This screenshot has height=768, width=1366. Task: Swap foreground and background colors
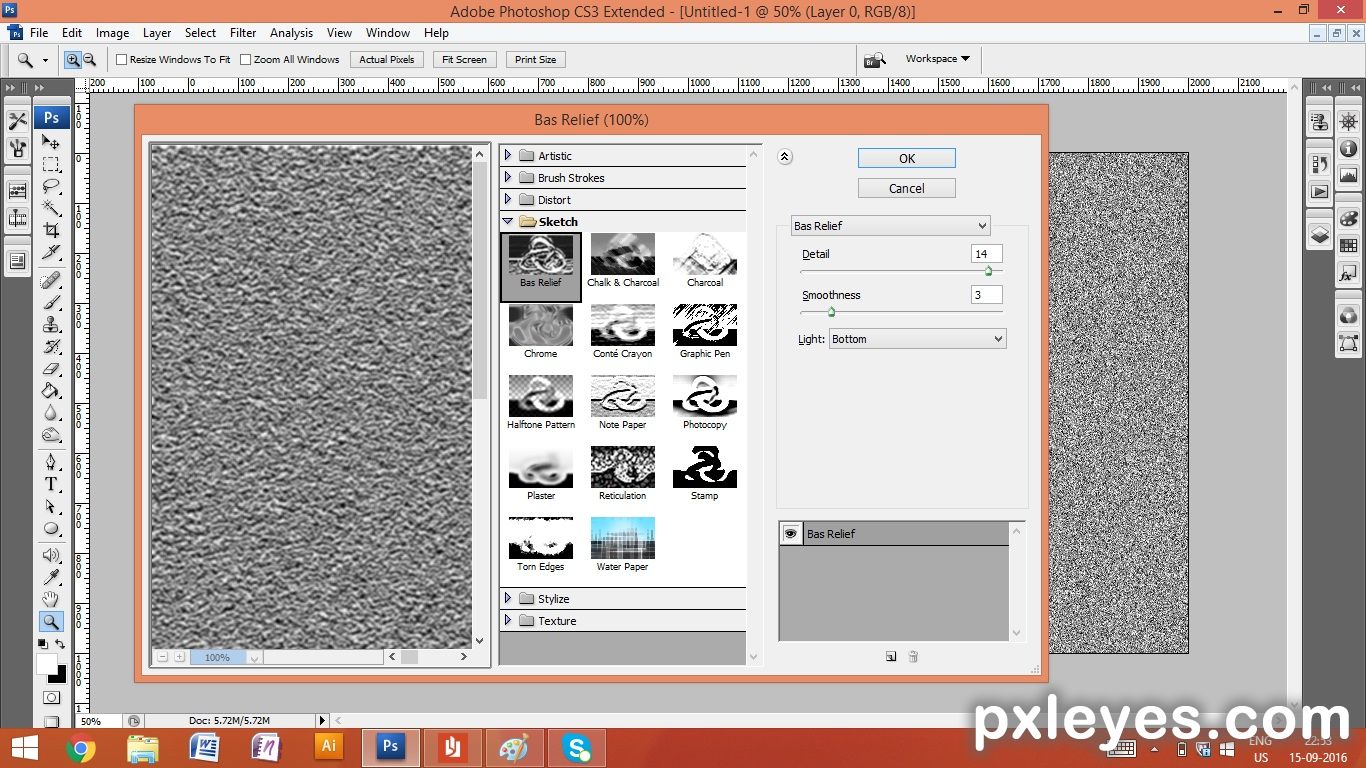(x=60, y=644)
